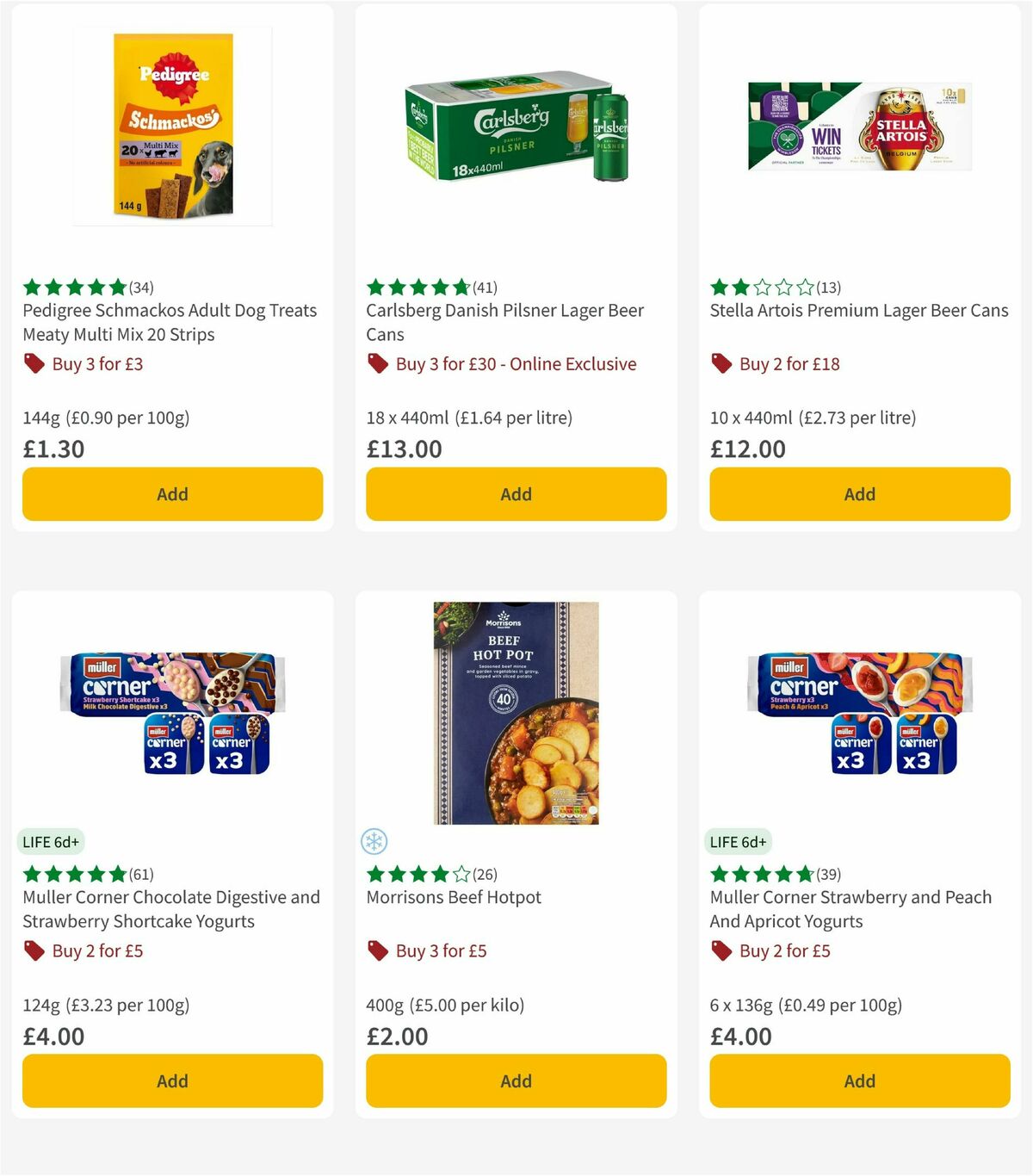Screen dimensions: 1033x1176
Task: Click the offer tag icon next to Buy 2 for £18
Action: coord(721,363)
